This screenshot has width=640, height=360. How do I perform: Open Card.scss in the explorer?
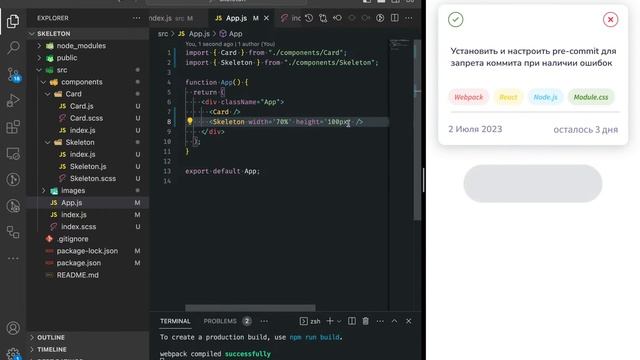click(x=86, y=118)
